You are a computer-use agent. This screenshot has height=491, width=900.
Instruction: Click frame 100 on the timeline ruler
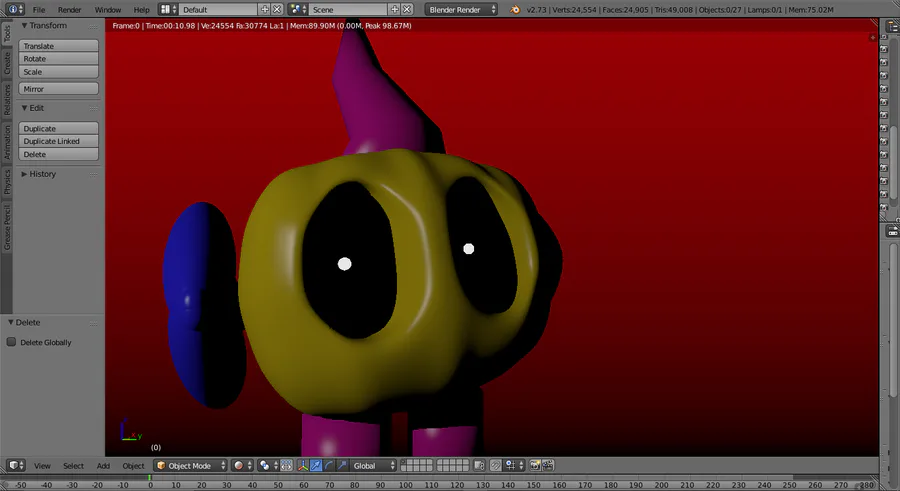406,485
